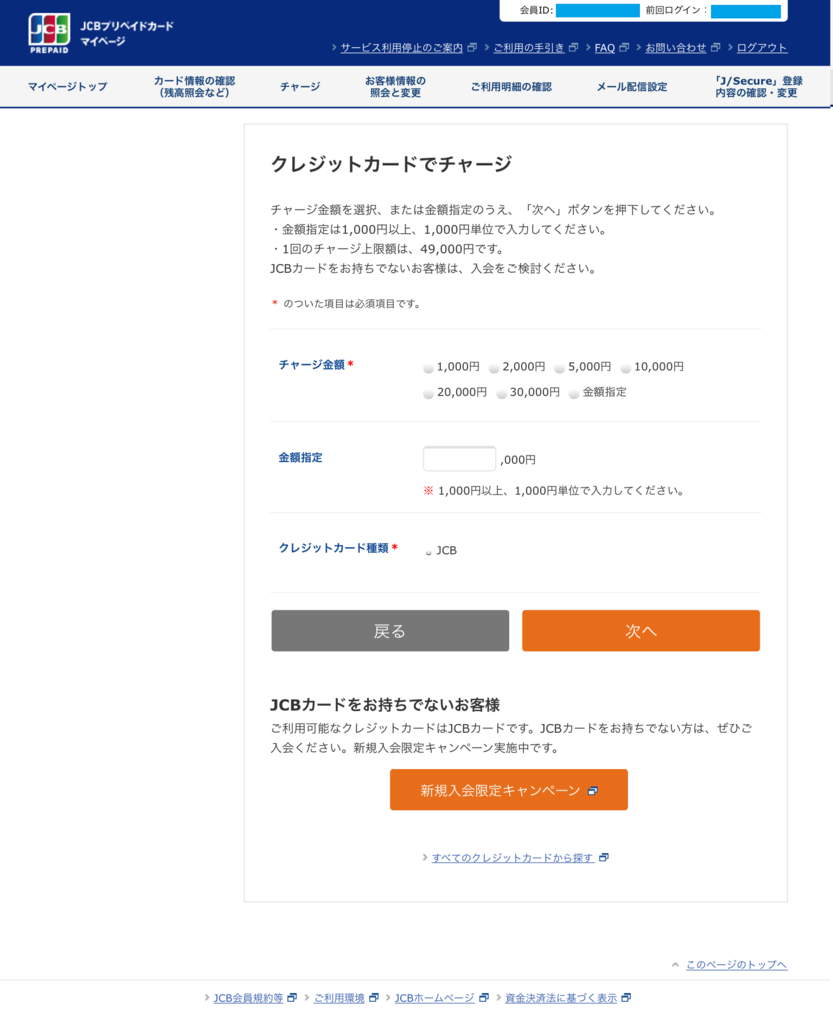The height and width of the screenshot is (1024, 833).
Task: Select the 30,000円 charge amount
Action: click(x=501, y=394)
